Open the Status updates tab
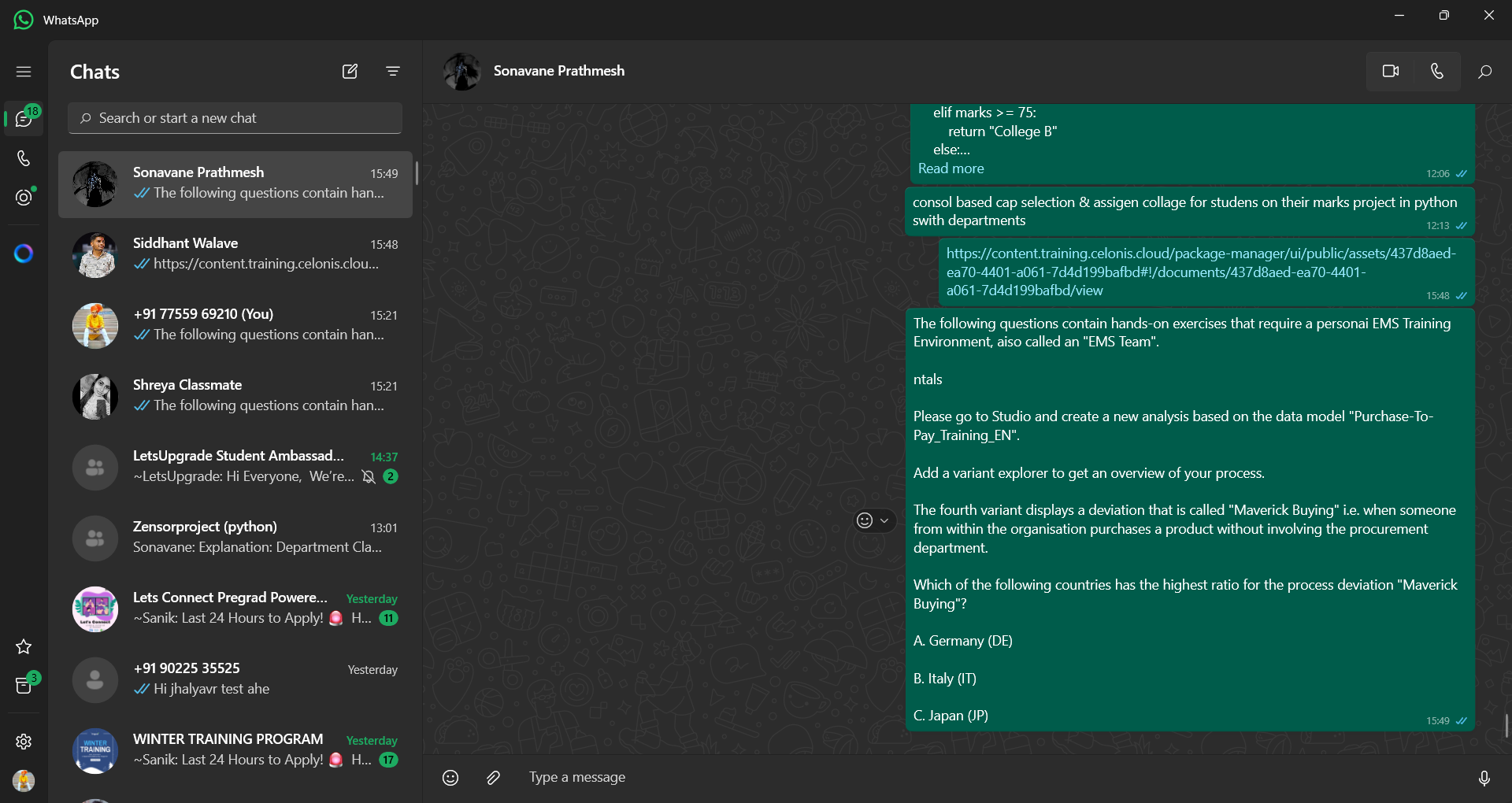This screenshot has width=1512, height=803. pyautogui.click(x=24, y=198)
